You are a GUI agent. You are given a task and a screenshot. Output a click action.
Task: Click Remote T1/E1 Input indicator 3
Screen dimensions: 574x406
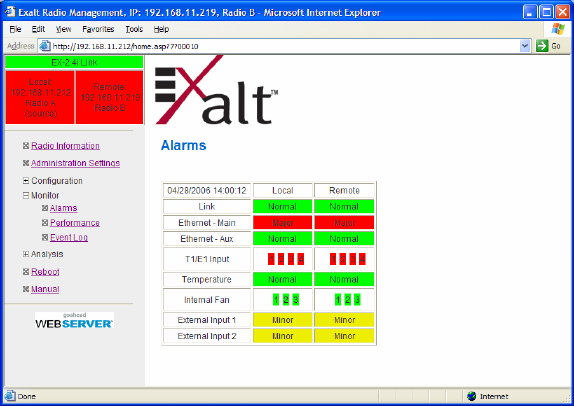click(x=353, y=259)
